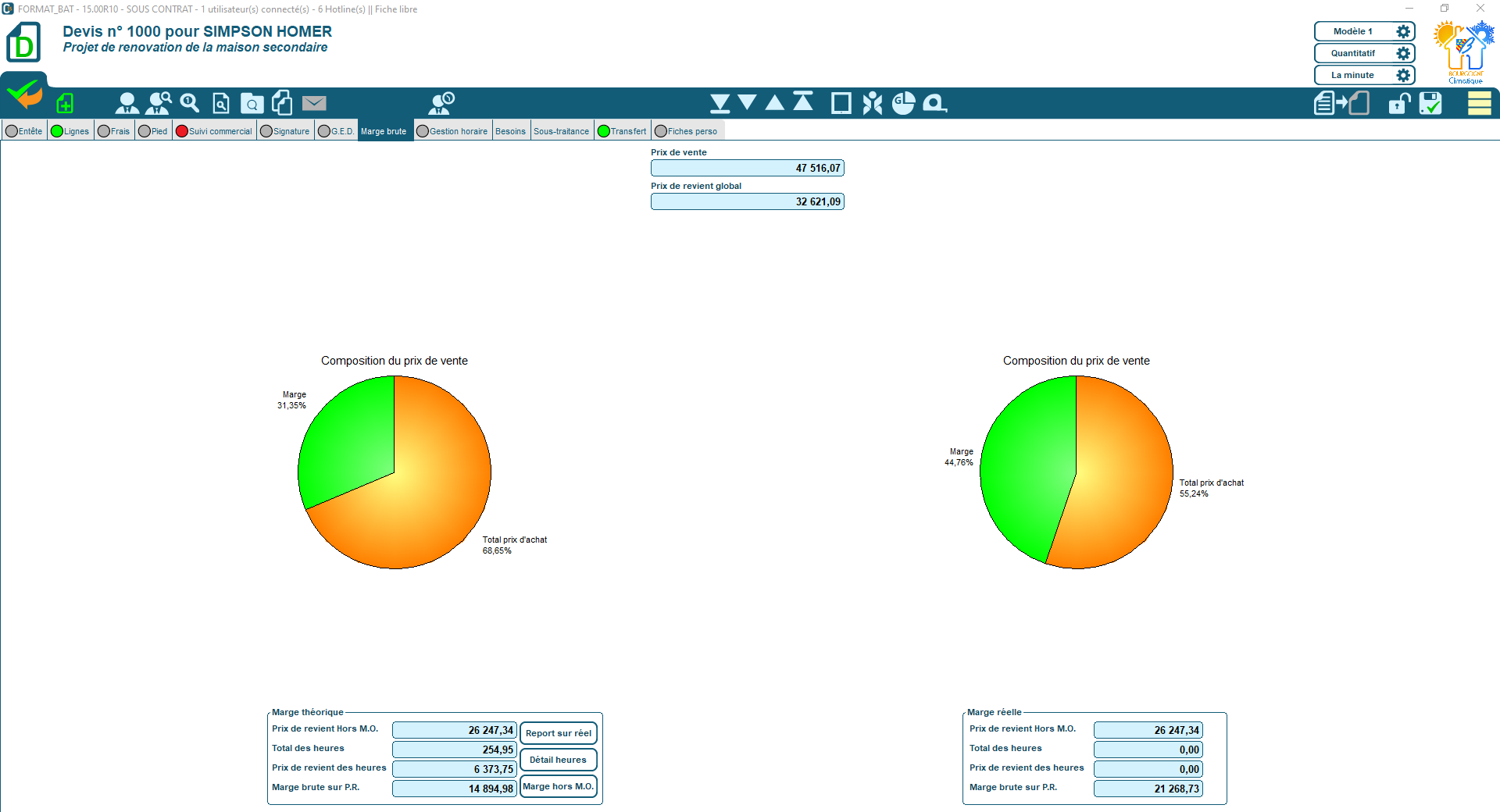Click the document preview icon
This screenshot has height=812, width=1500.
point(221,103)
